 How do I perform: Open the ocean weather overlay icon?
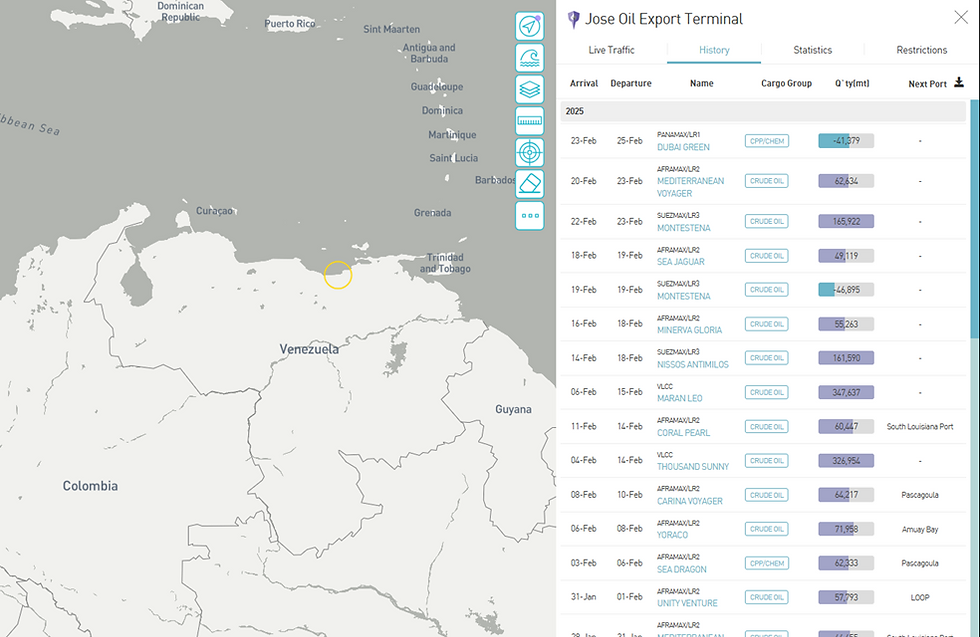click(529, 57)
